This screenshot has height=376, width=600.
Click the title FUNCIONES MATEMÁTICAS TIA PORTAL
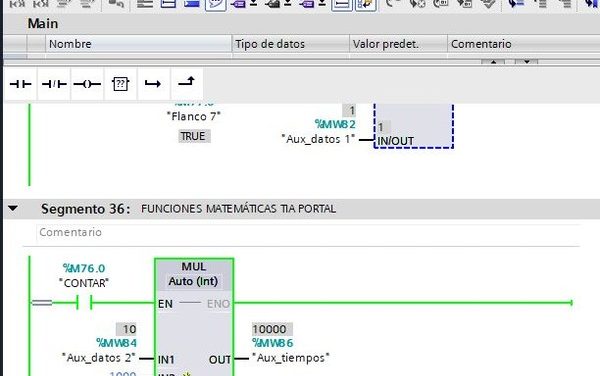coord(238,209)
